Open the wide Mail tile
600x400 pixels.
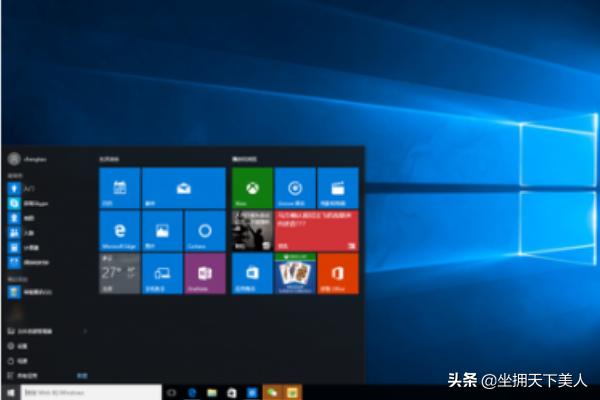coord(184,188)
